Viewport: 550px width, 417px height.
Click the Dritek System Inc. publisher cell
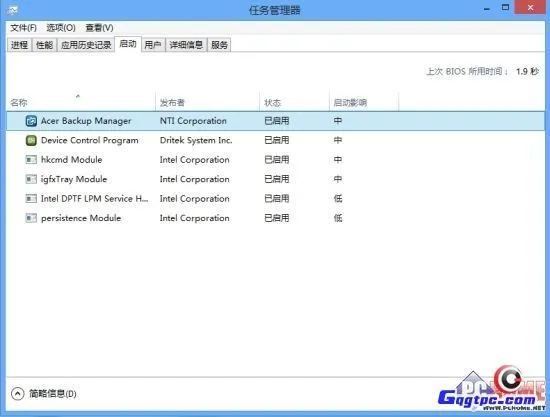196,141
